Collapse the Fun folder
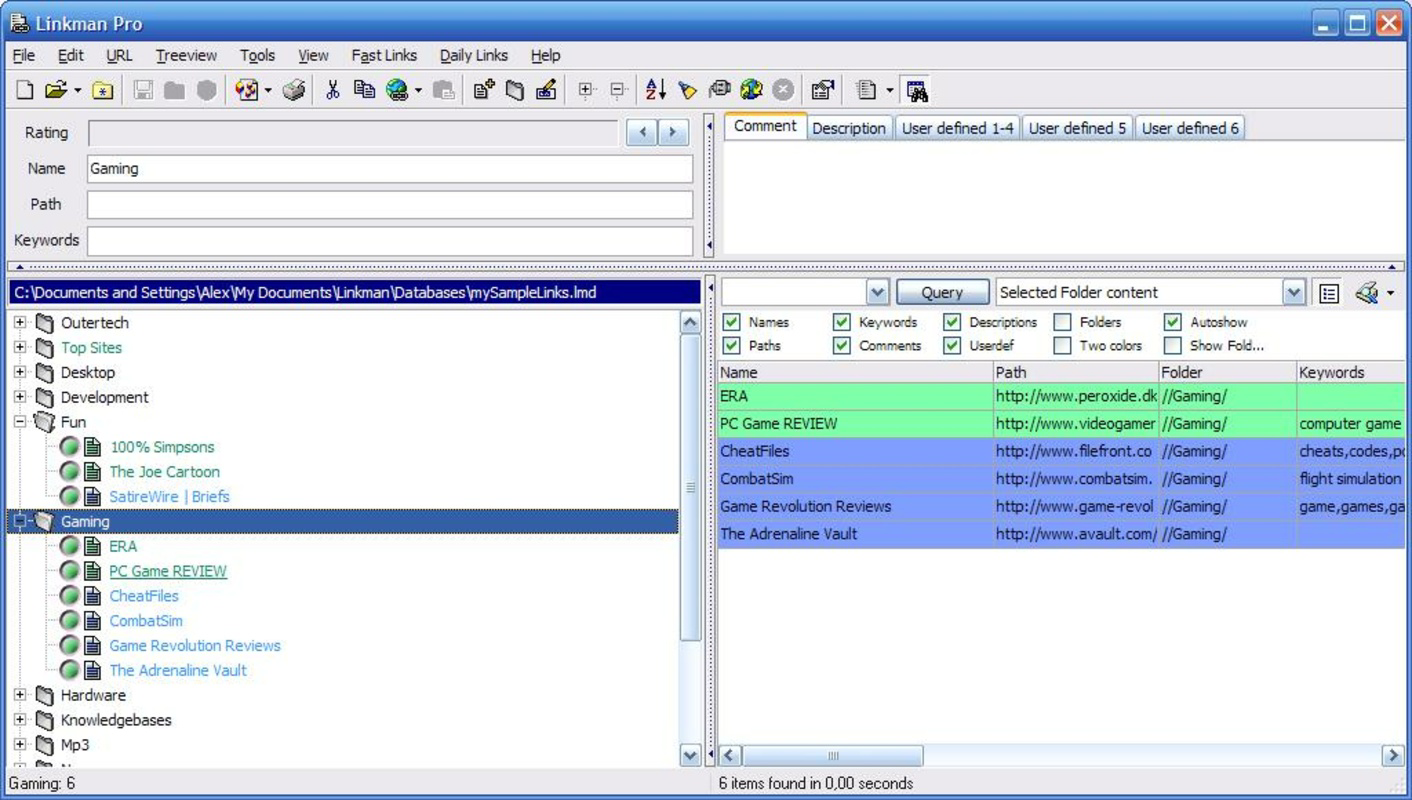Viewport: 1412px width, 800px height. pyautogui.click(x=20, y=422)
